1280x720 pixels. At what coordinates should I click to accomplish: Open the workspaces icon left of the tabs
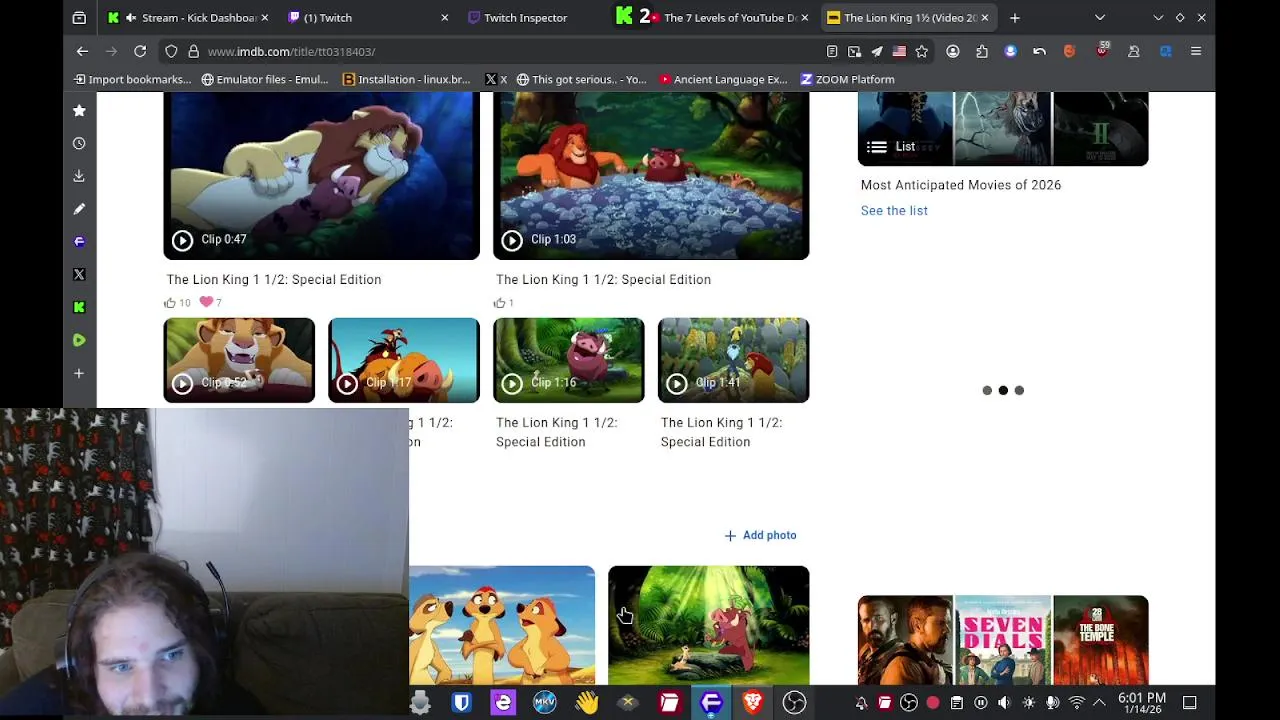(x=79, y=17)
